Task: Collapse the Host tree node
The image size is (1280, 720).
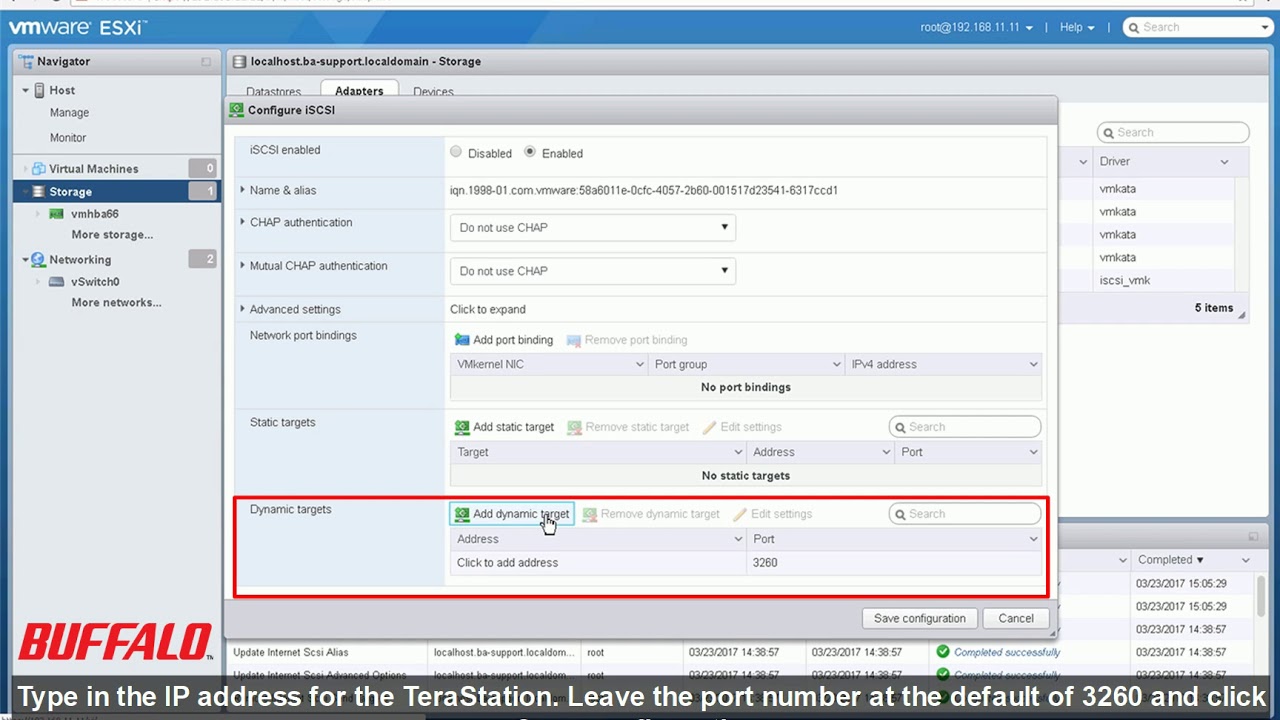Action: point(26,90)
